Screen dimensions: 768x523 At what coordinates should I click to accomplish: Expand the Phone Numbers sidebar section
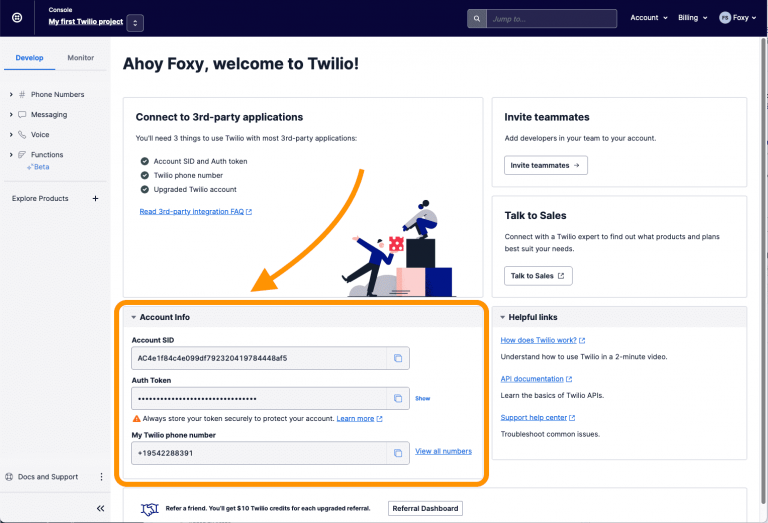11,95
